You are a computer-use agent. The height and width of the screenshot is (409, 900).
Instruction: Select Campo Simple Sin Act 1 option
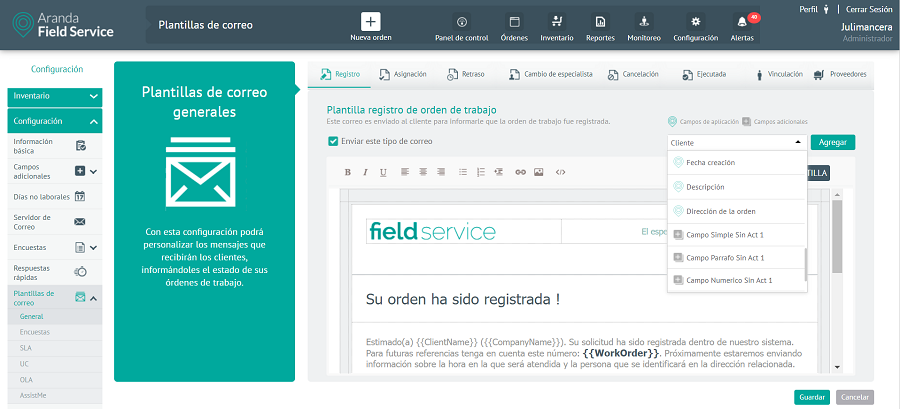click(x=737, y=235)
